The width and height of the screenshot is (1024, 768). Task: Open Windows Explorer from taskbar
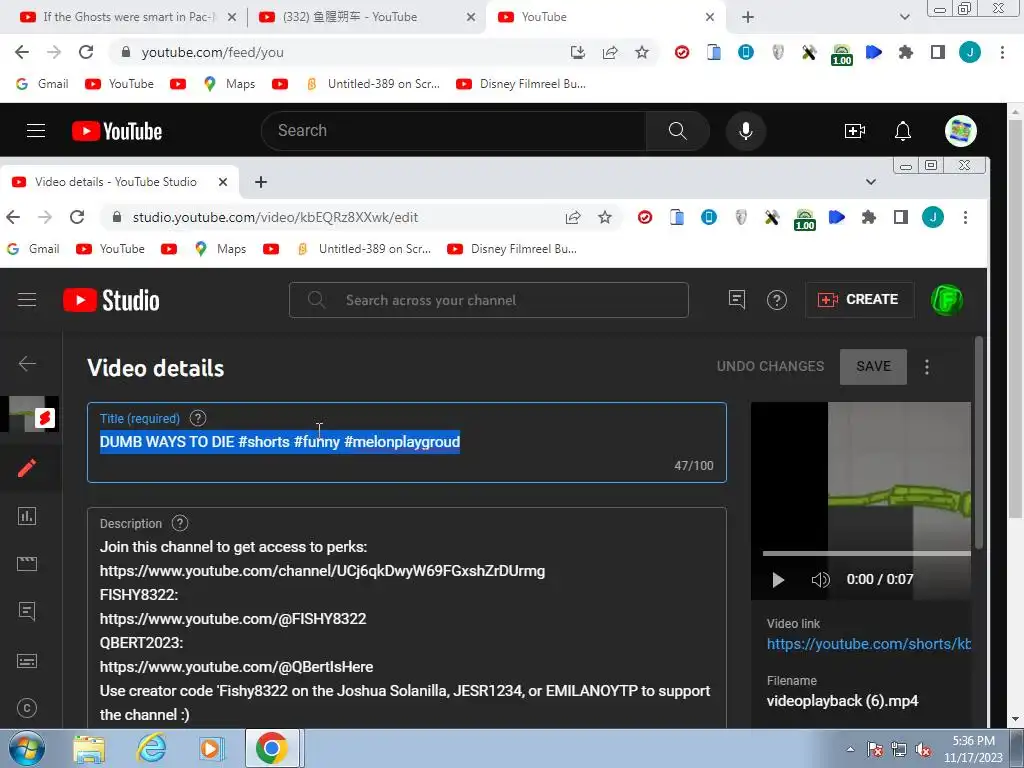coord(89,749)
